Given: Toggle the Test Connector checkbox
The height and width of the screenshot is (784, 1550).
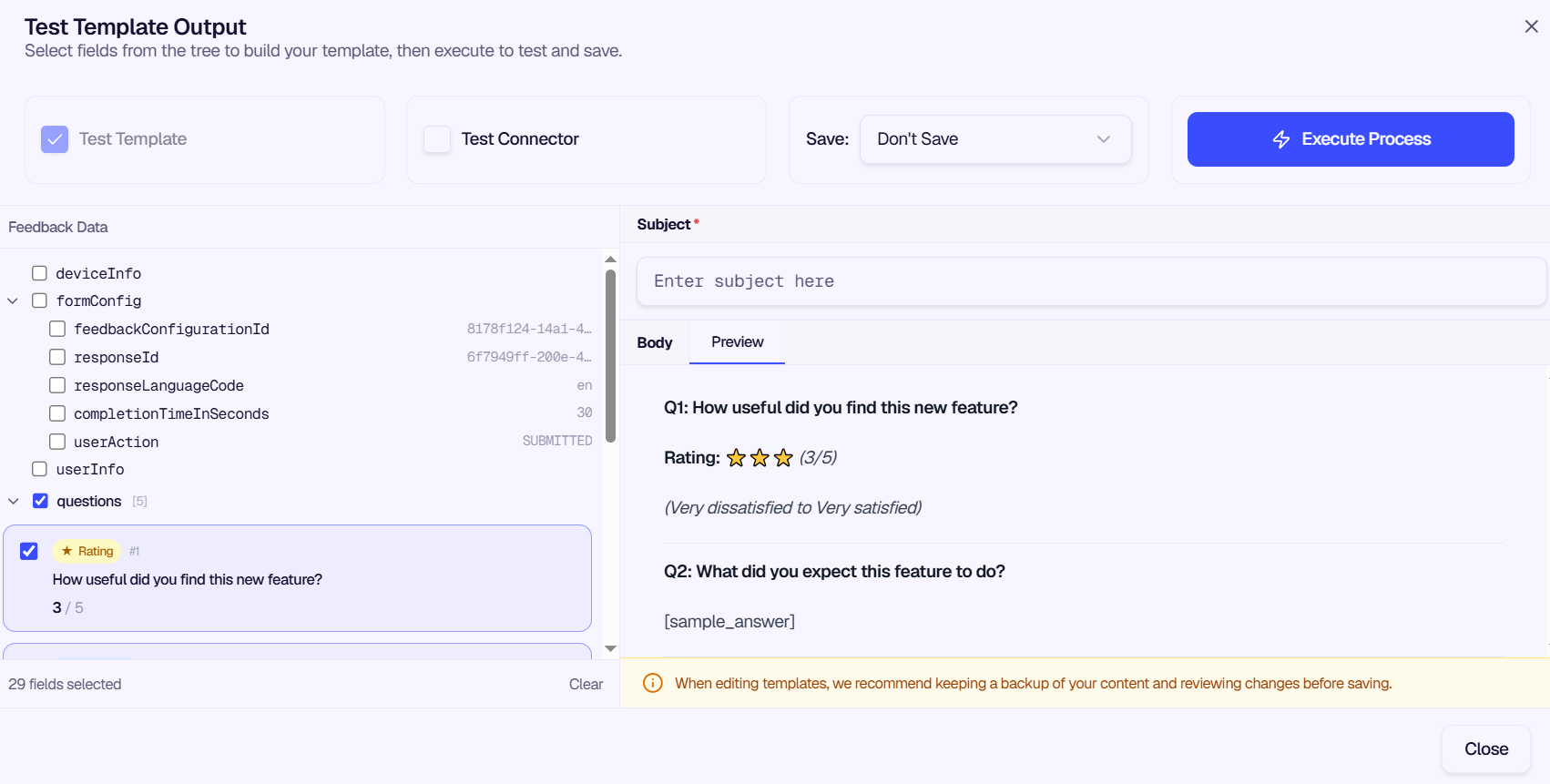Looking at the screenshot, I should (437, 139).
